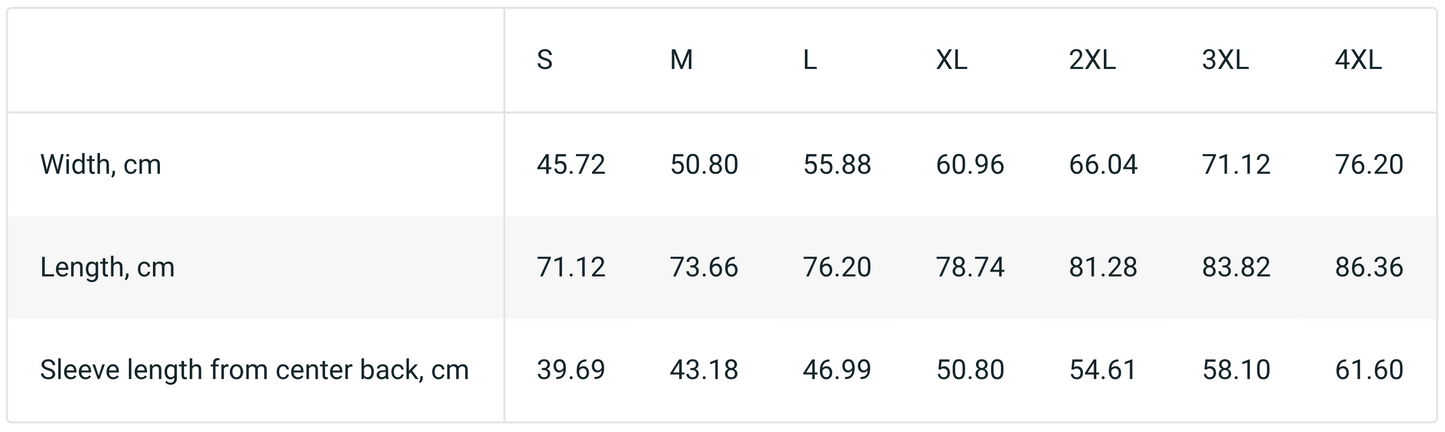
Task: Select the sleeve length value 46.99 for L
Action: coord(837,370)
